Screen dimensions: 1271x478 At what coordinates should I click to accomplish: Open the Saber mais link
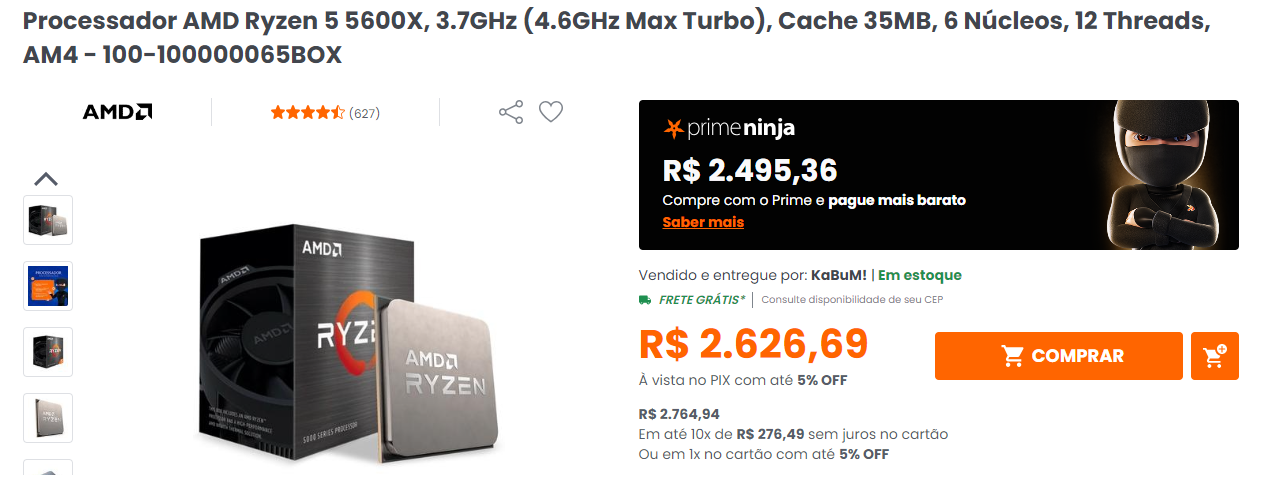pyautogui.click(x=703, y=222)
